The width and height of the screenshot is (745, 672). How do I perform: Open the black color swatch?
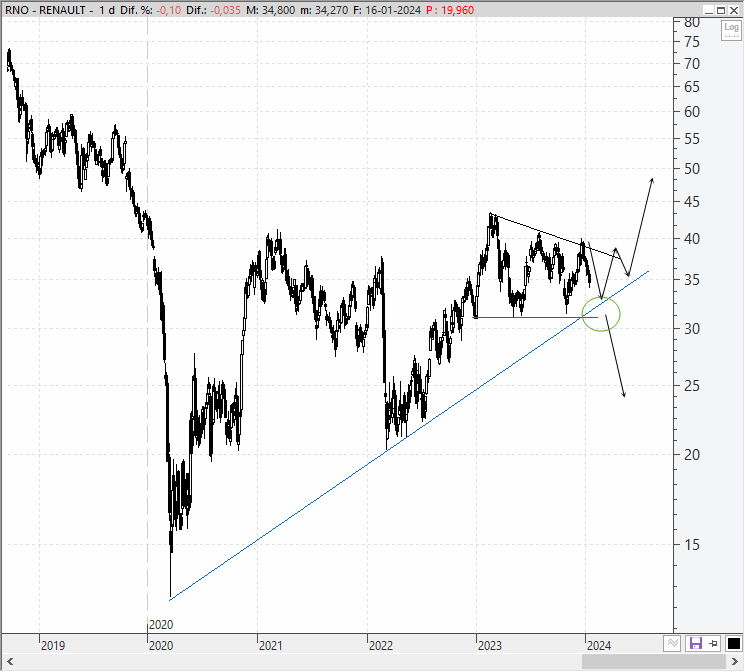click(x=734, y=643)
